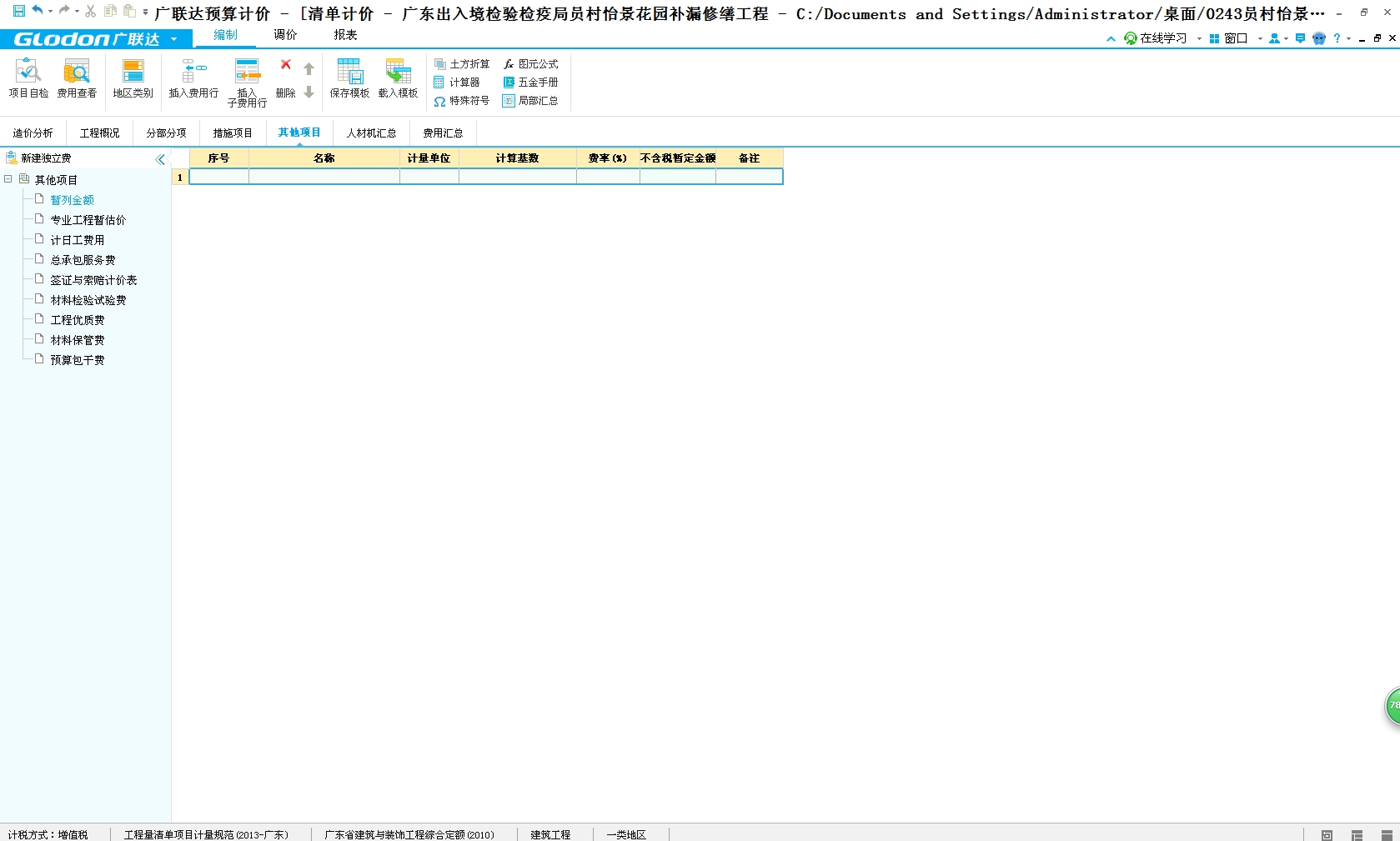
Task: Select 总承包服务费 in the tree
Action: pos(83,260)
